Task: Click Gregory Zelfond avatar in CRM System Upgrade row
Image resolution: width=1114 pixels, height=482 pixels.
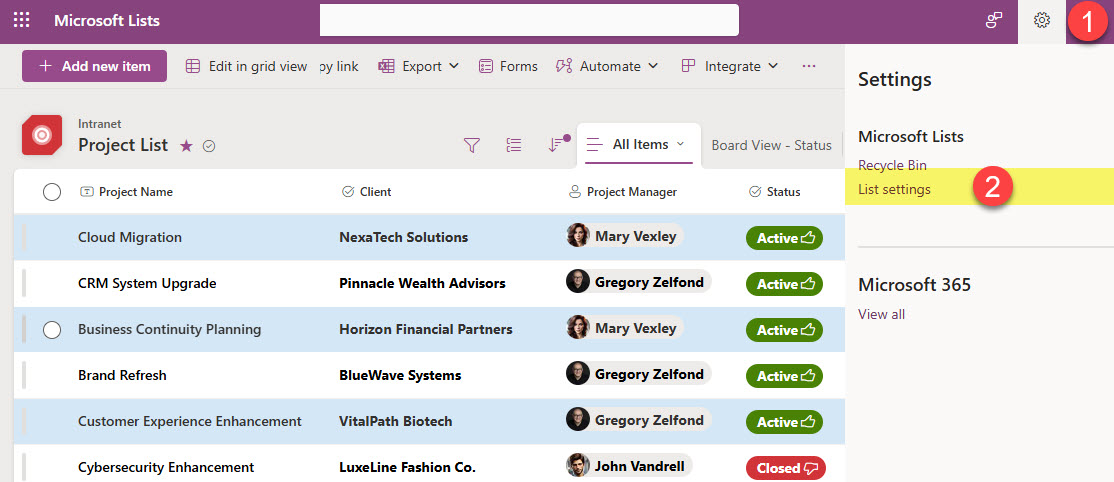Action: 578,282
